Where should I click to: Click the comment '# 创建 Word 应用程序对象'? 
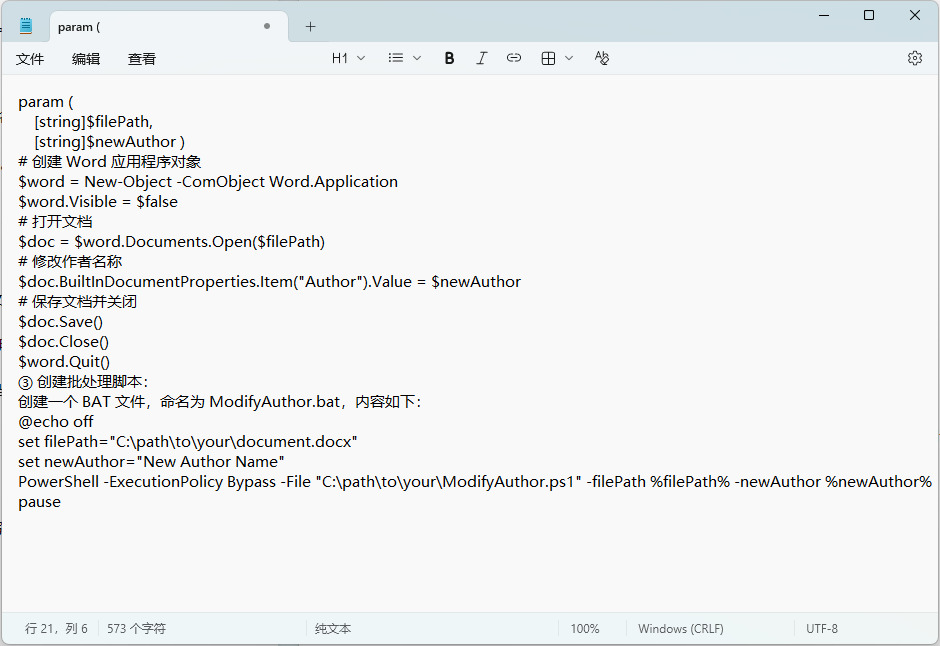tap(110, 162)
